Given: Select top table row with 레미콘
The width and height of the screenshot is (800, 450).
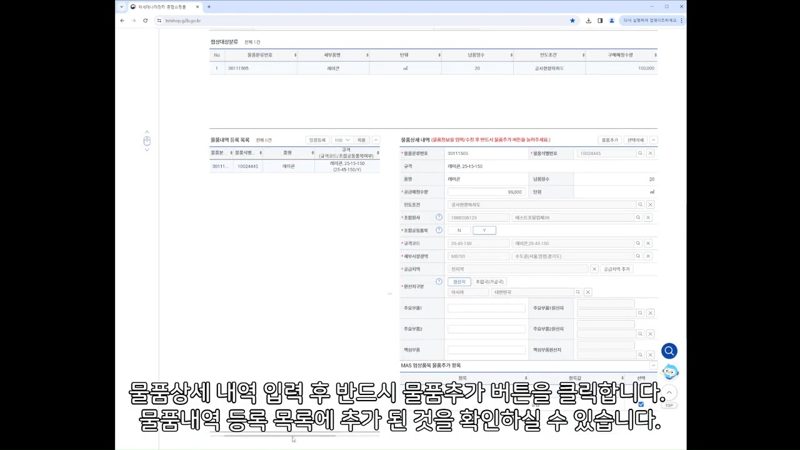Looking at the screenshot, I should pos(433,68).
